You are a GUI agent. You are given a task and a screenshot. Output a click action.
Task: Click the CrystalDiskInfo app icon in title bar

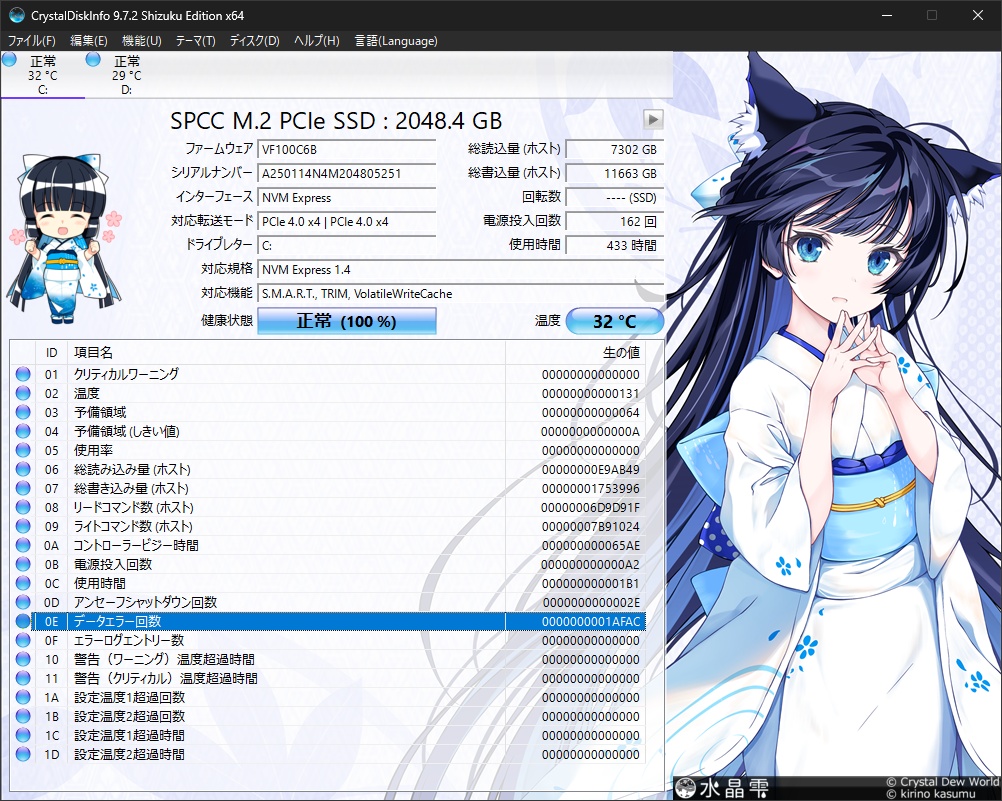[x=17, y=15]
